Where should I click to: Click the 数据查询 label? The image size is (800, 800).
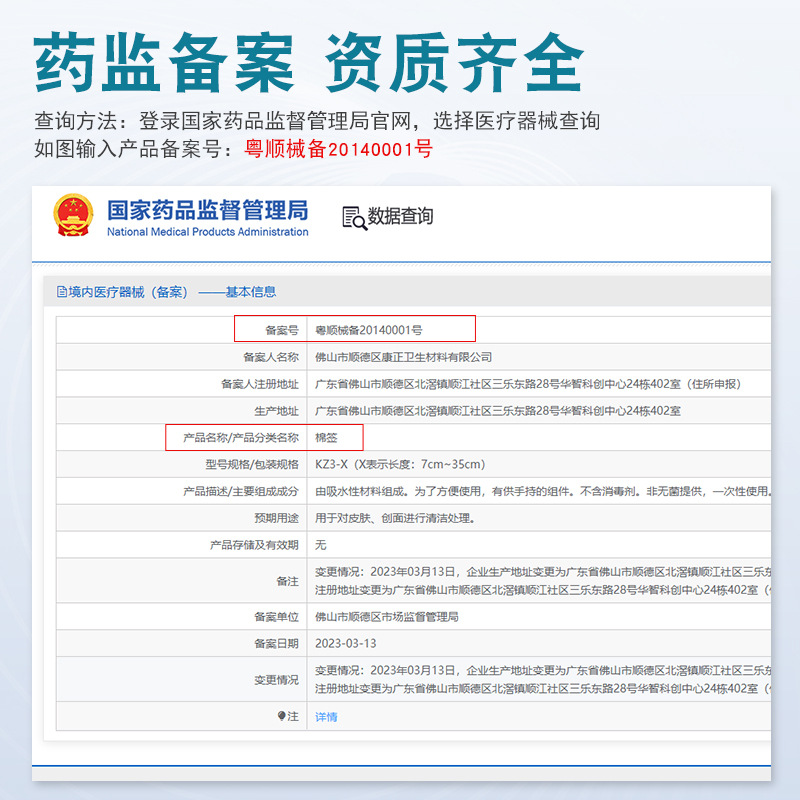(401, 216)
